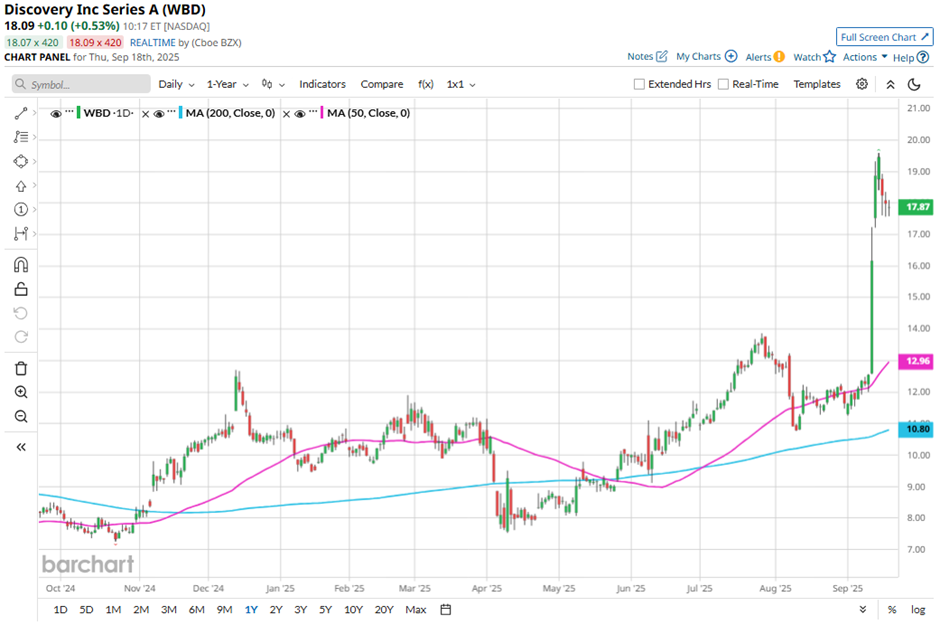Open the Help menu
940x625 pixels.
[x=911, y=58]
